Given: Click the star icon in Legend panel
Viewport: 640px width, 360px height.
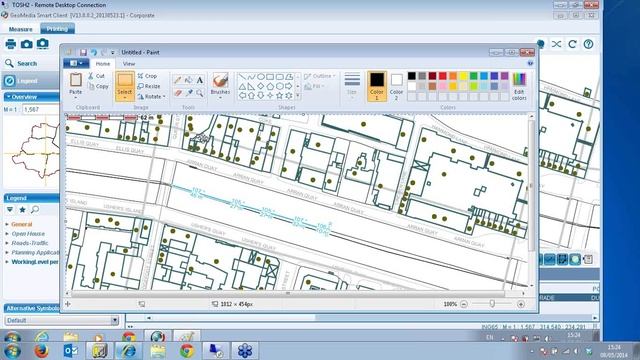Looking at the screenshot, I should point(22,209).
